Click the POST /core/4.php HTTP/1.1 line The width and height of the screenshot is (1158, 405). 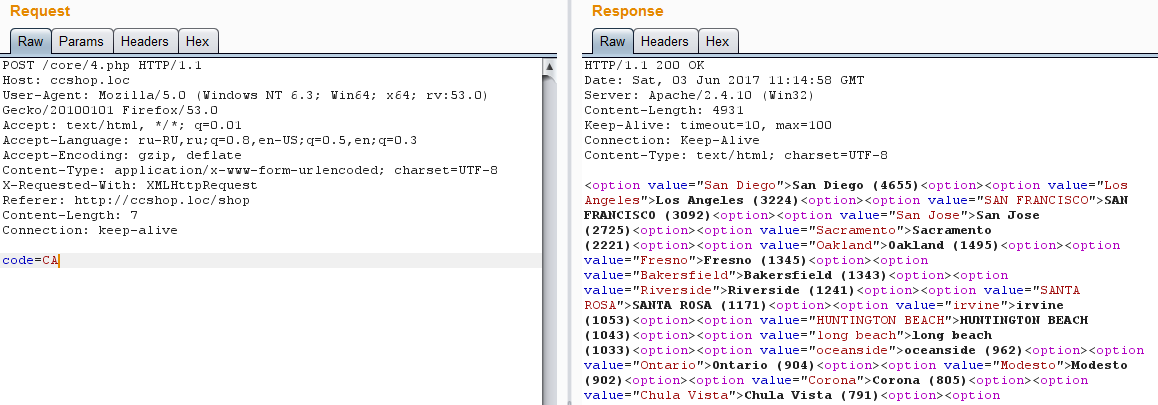[x=103, y=65]
